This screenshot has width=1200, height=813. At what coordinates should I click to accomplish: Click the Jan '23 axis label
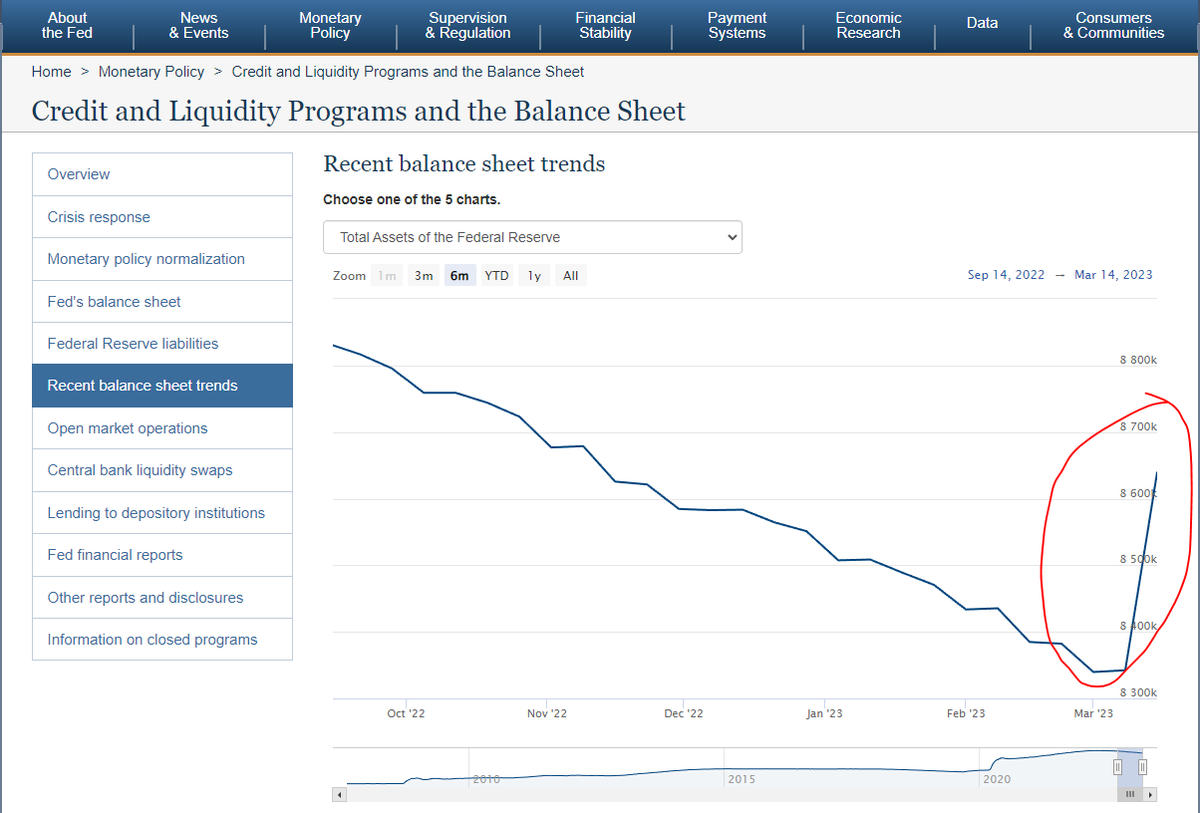pyautogui.click(x=824, y=713)
